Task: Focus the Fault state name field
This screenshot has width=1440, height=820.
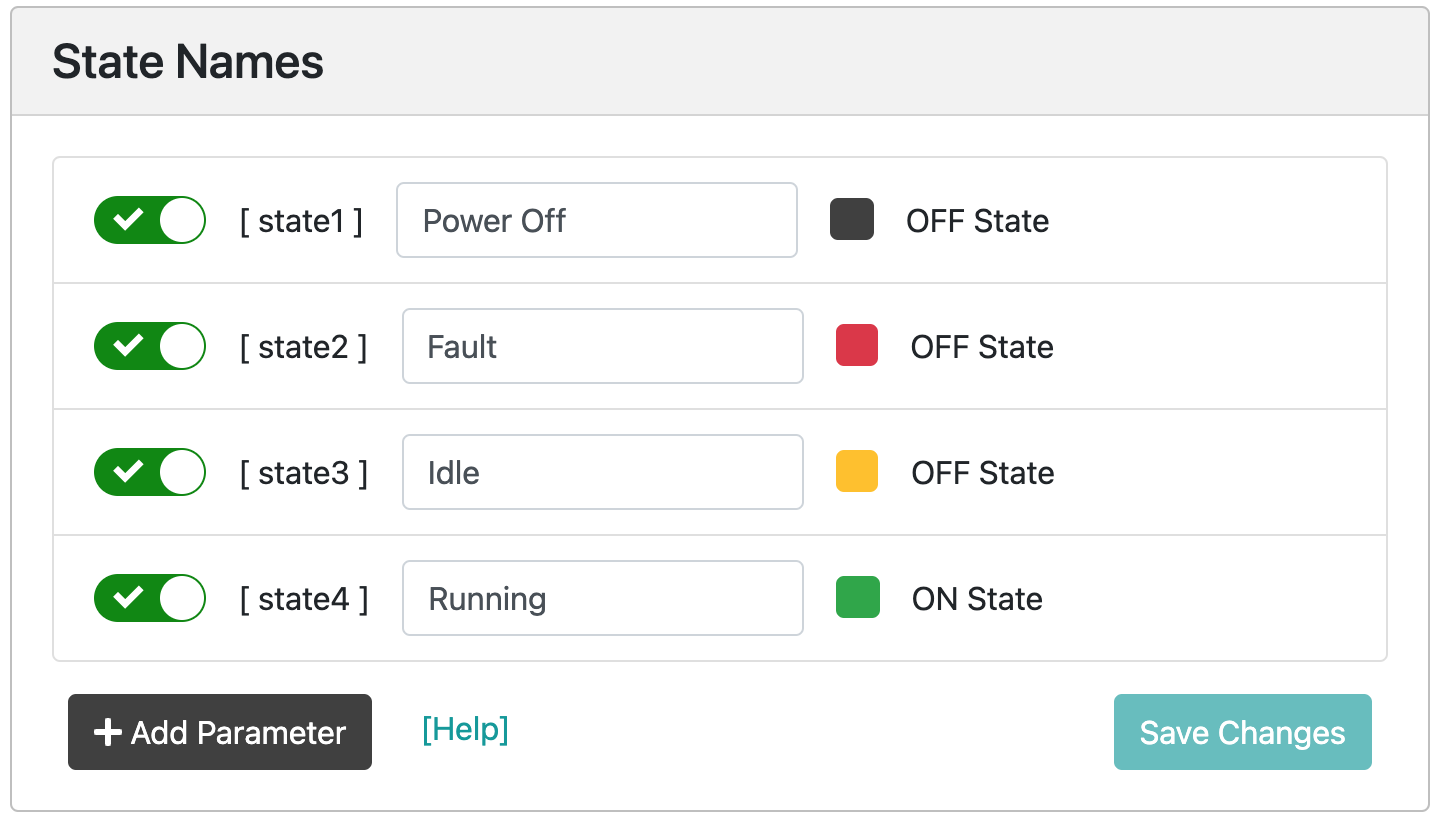Action: tap(603, 346)
